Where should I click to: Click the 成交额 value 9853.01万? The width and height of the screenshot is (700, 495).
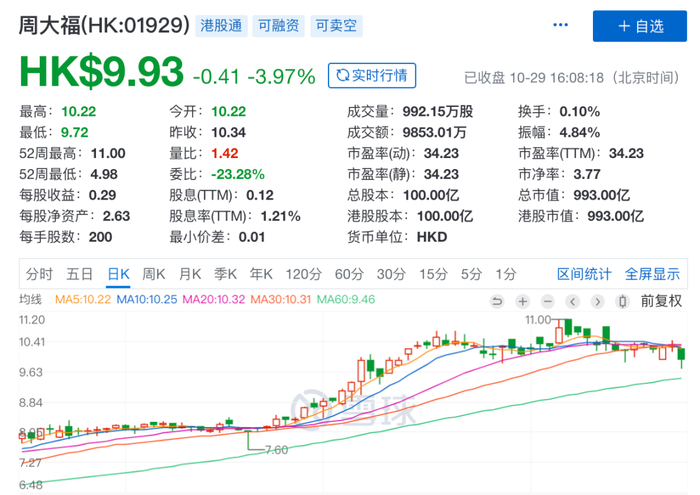pyautogui.click(x=434, y=132)
